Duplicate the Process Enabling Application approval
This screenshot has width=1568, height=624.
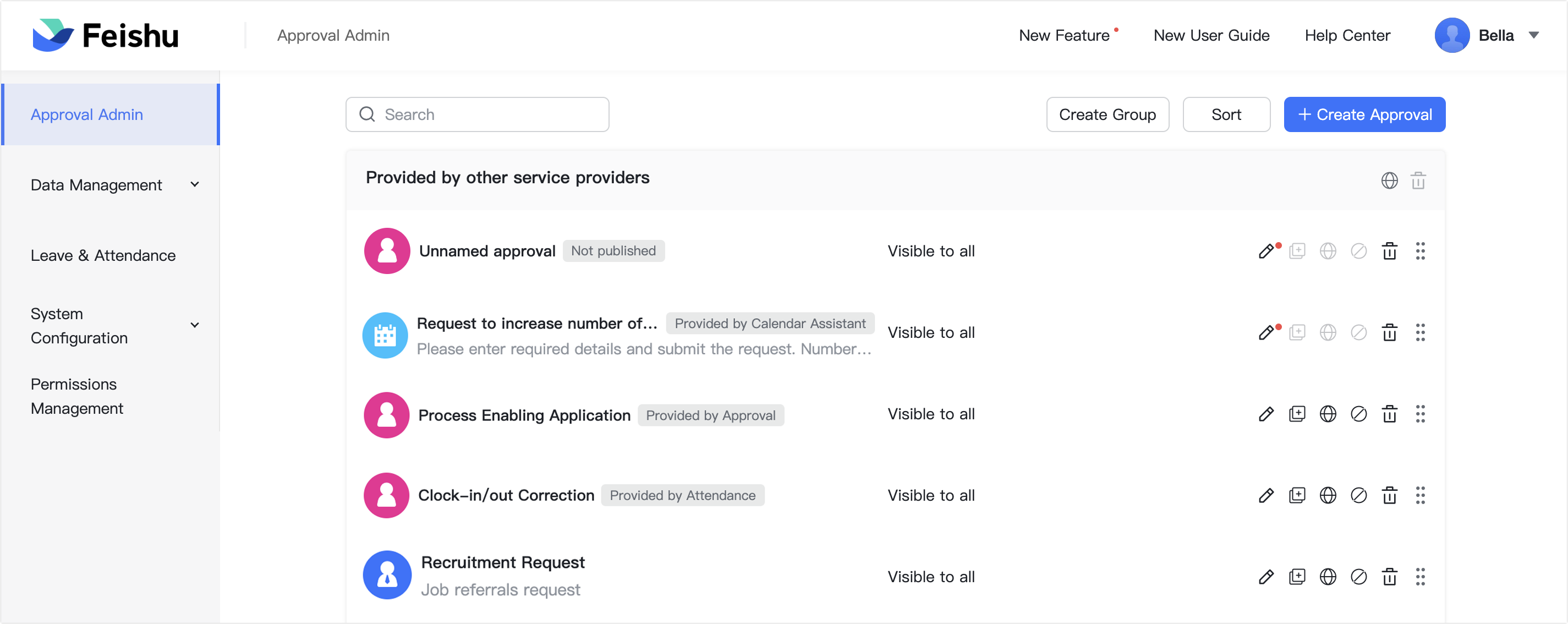coord(1298,414)
